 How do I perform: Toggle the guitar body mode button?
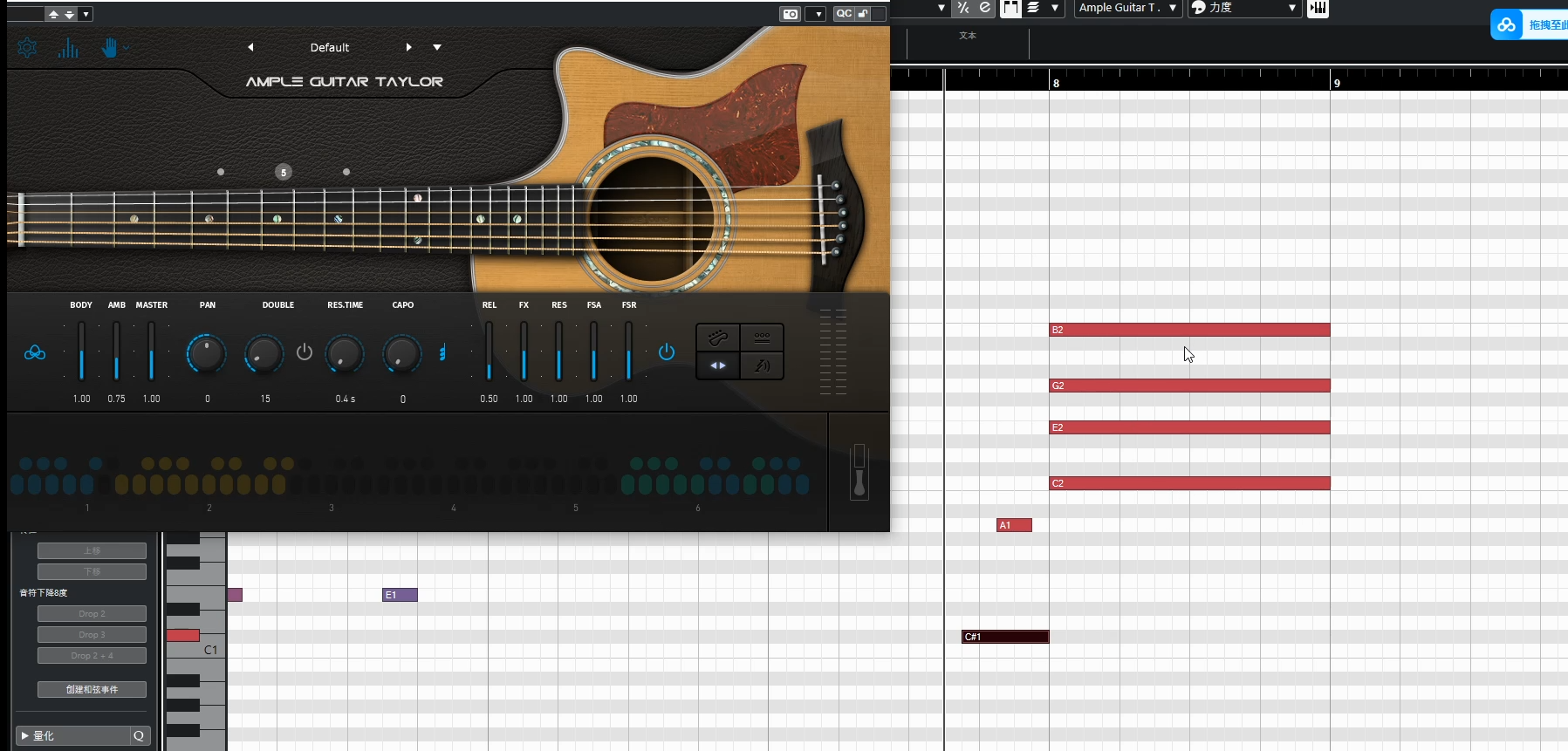coord(718,338)
